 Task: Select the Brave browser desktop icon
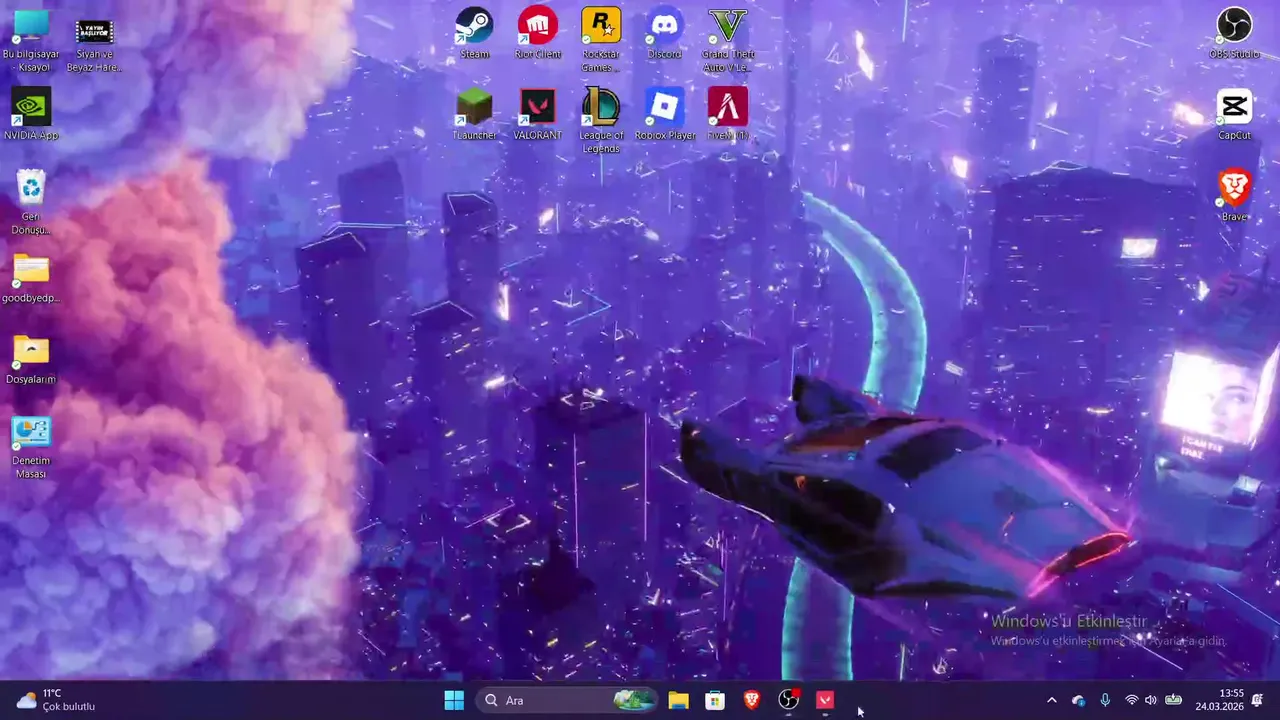point(1235,195)
